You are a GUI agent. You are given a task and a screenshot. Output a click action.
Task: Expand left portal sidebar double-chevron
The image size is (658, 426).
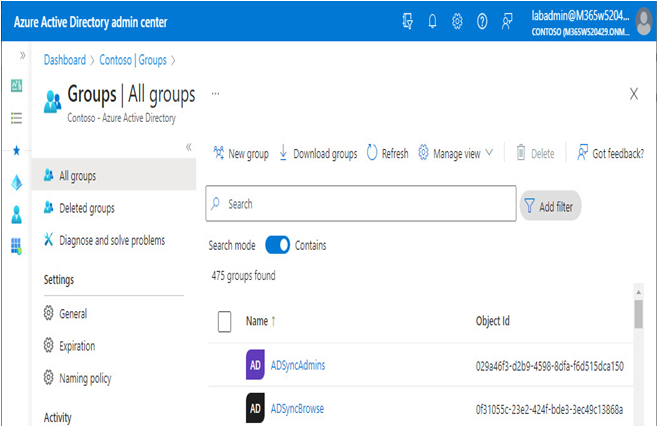click(22, 55)
